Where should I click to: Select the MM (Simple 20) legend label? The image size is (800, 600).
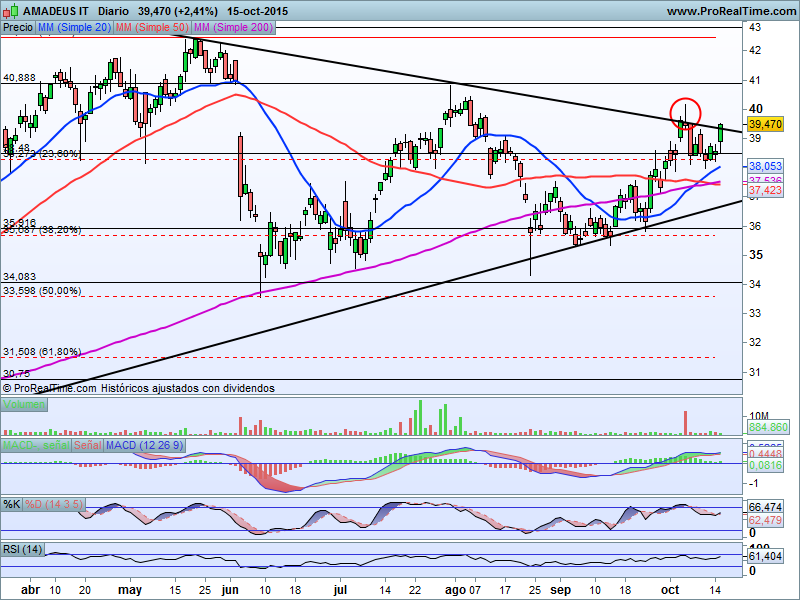74,28
